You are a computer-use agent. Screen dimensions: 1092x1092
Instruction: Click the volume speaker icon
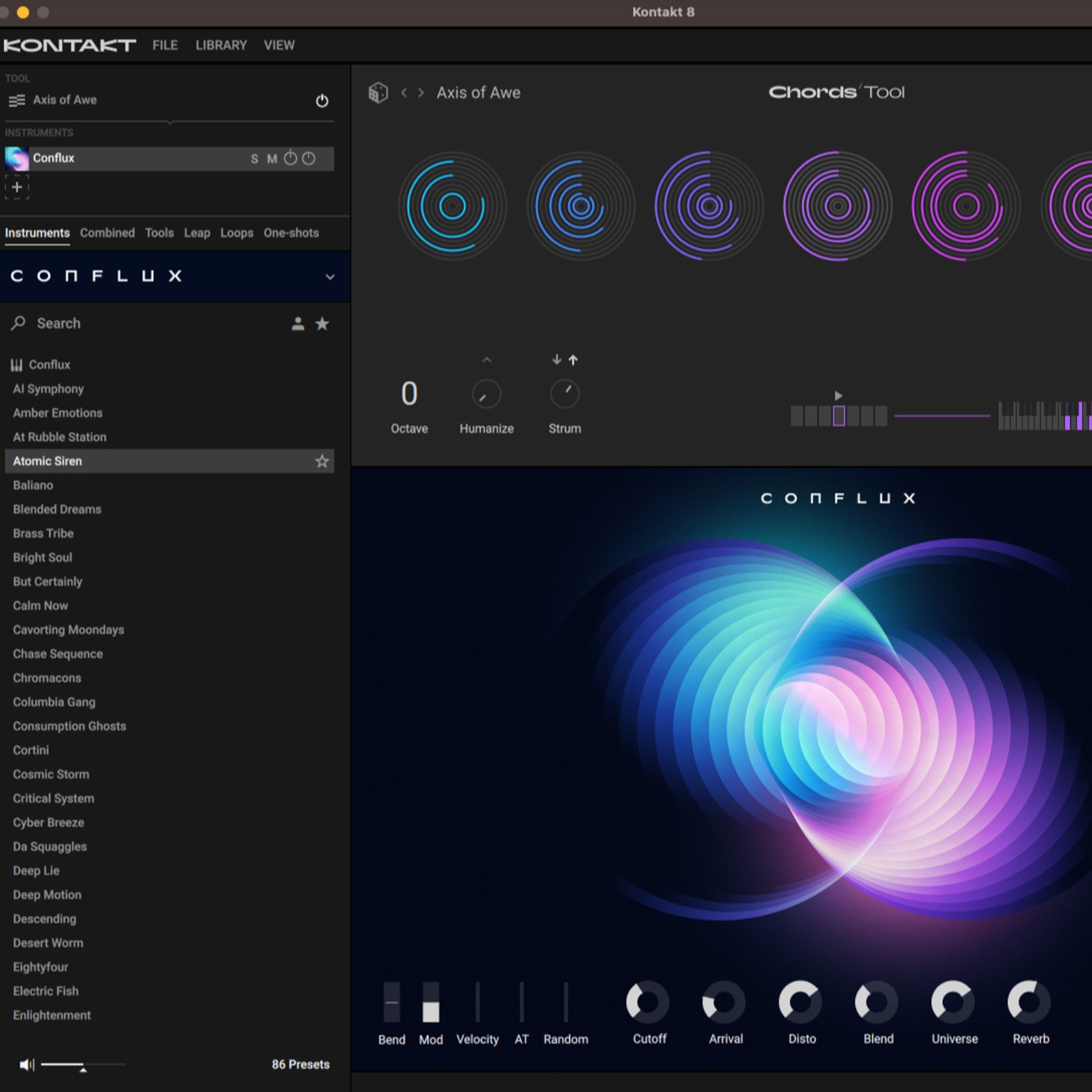click(26, 1064)
